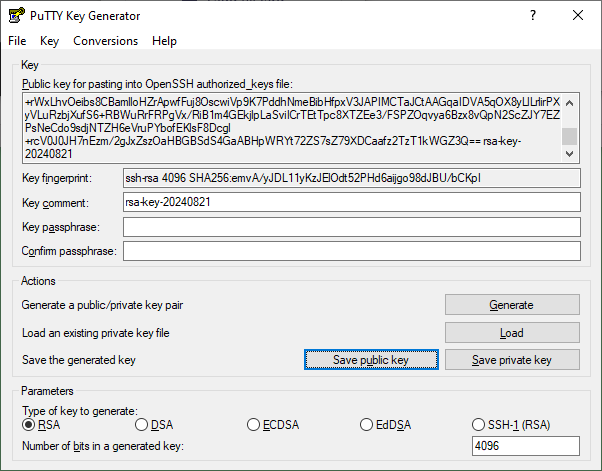This screenshot has width=602, height=471.
Task: Click the 'Key passphrase:' label
Action: (61, 227)
